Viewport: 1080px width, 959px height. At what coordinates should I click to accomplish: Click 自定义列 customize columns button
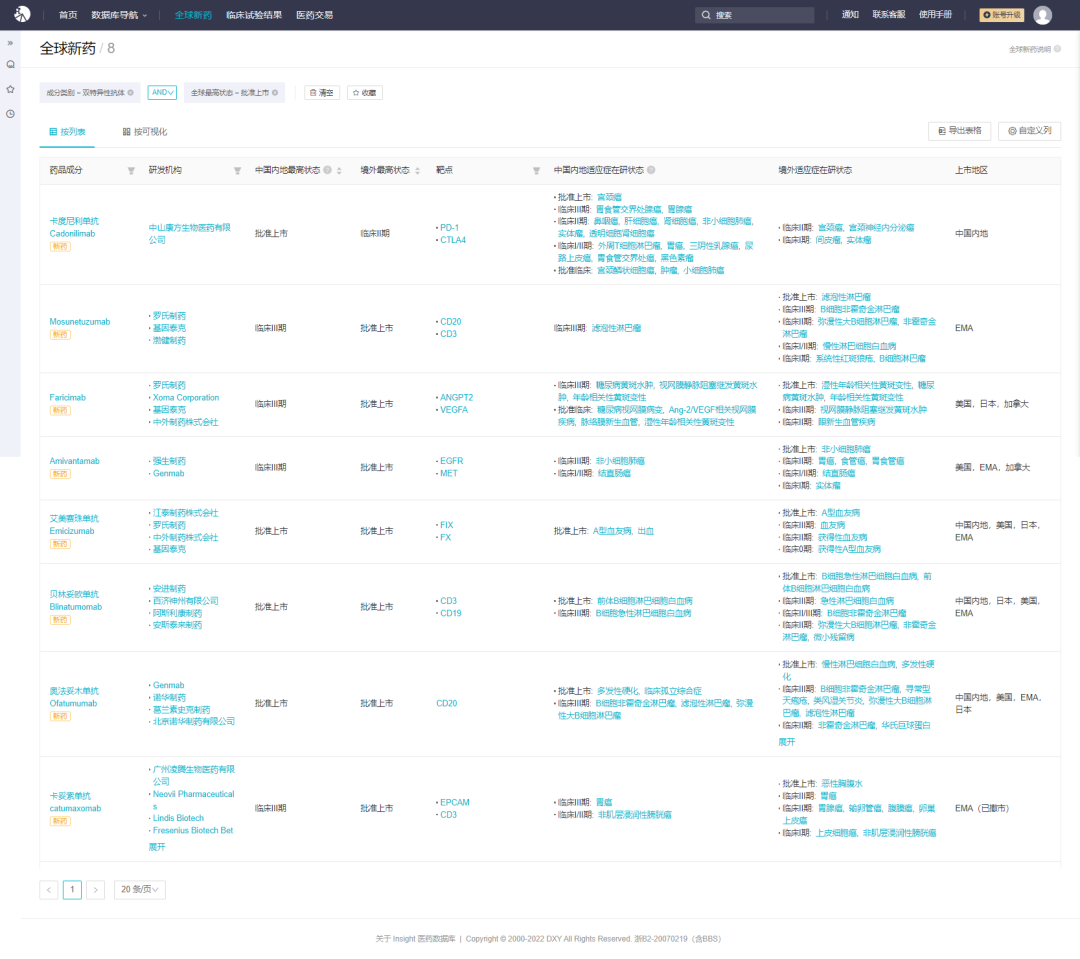1030,131
